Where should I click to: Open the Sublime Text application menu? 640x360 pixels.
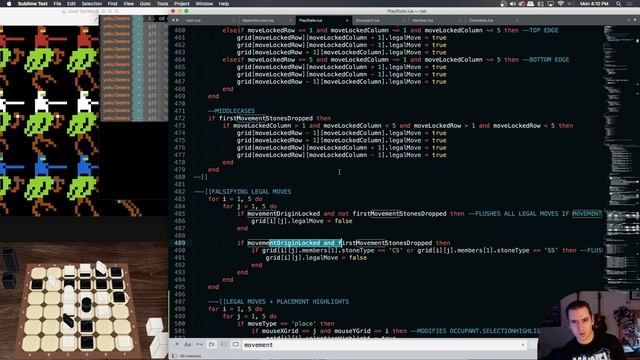pyautogui.click(x=33, y=4)
